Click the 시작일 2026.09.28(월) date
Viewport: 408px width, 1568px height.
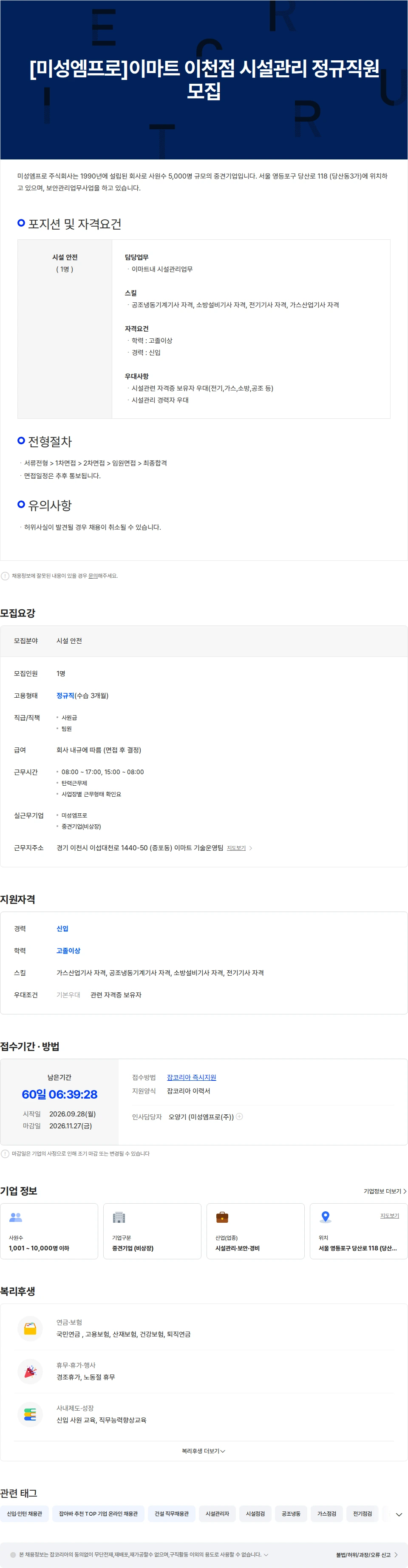pyautogui.click(x=72, y=1114)
